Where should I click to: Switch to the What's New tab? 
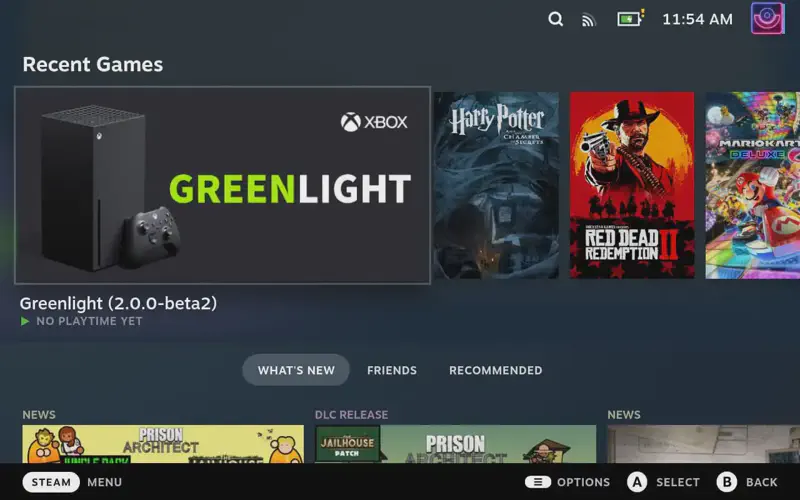(x=296, y=370)
